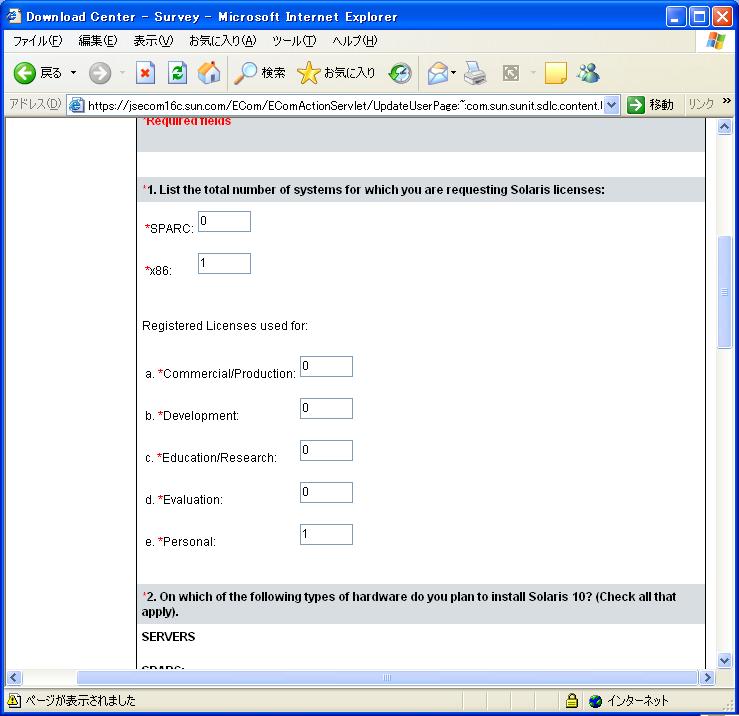Click the Evaluation count field
The image size is (739, 716).
(326, 492)
